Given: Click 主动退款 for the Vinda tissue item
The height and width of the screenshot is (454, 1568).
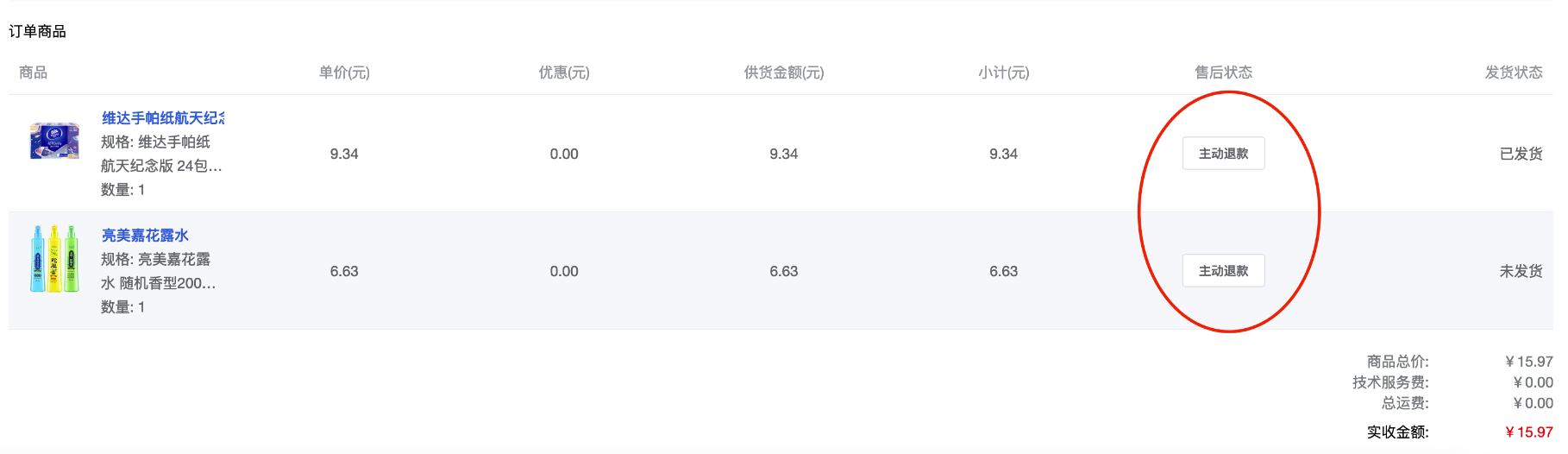Looking at the screenshot, I should coord(1223,154).
